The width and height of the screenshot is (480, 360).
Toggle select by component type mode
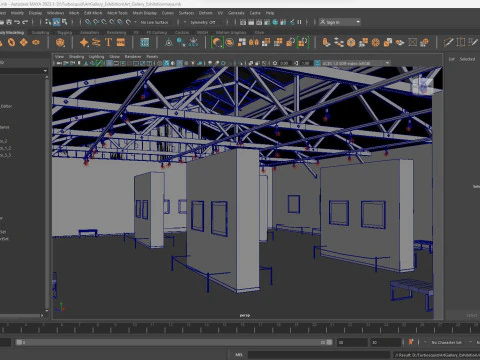point(64,22)
